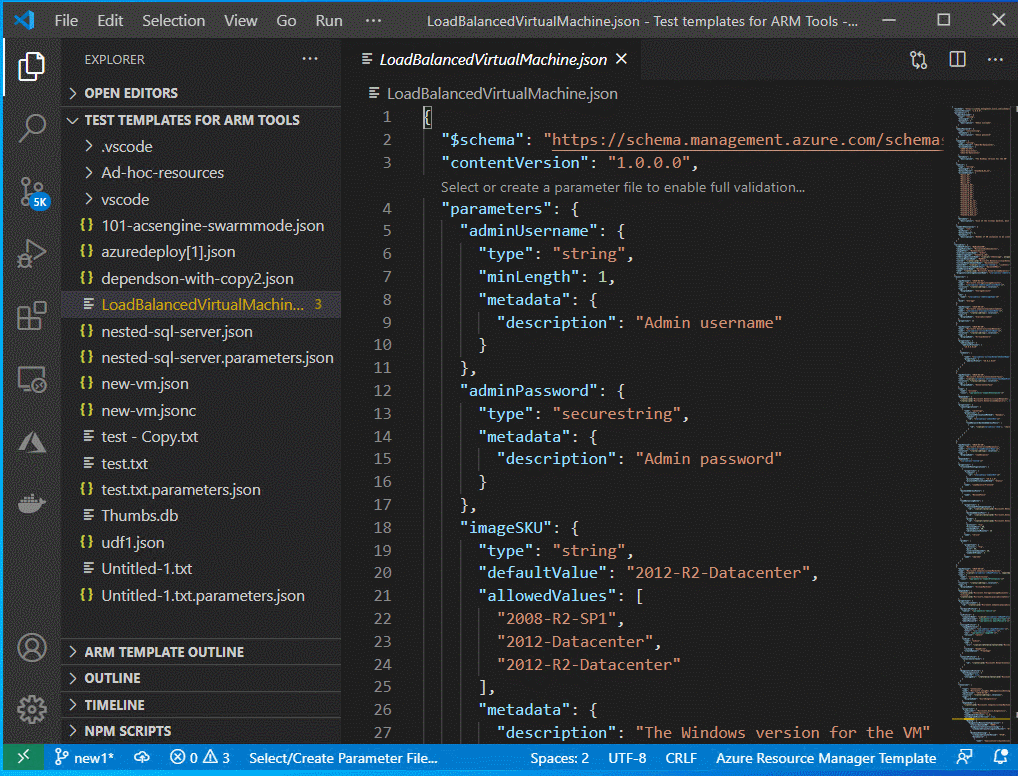This screenshot has height=776, width=1018.
Task: Change language mode Azure Resource Manager Template
Action: 826,758
